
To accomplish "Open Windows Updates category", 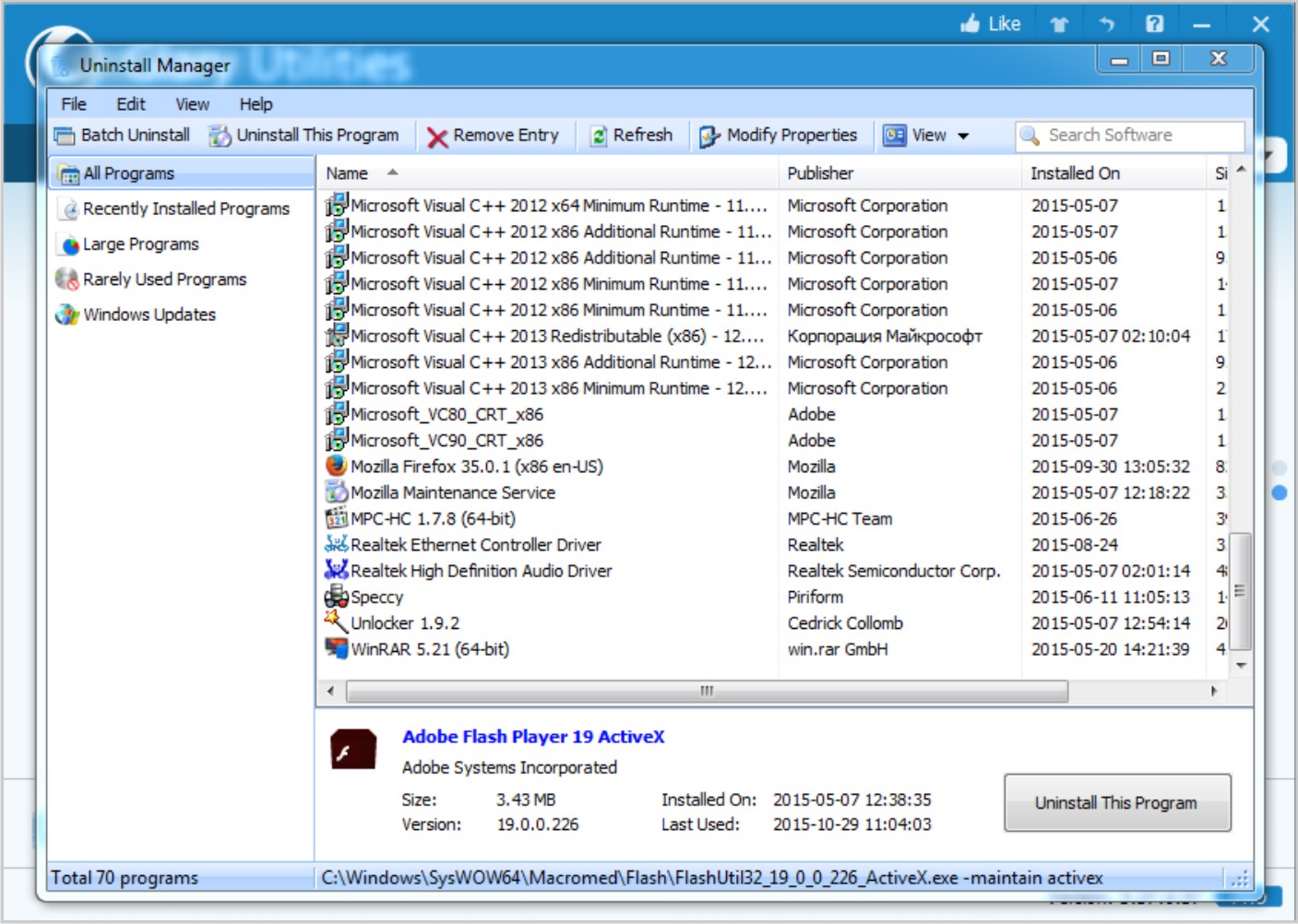I will click(149, 314).
